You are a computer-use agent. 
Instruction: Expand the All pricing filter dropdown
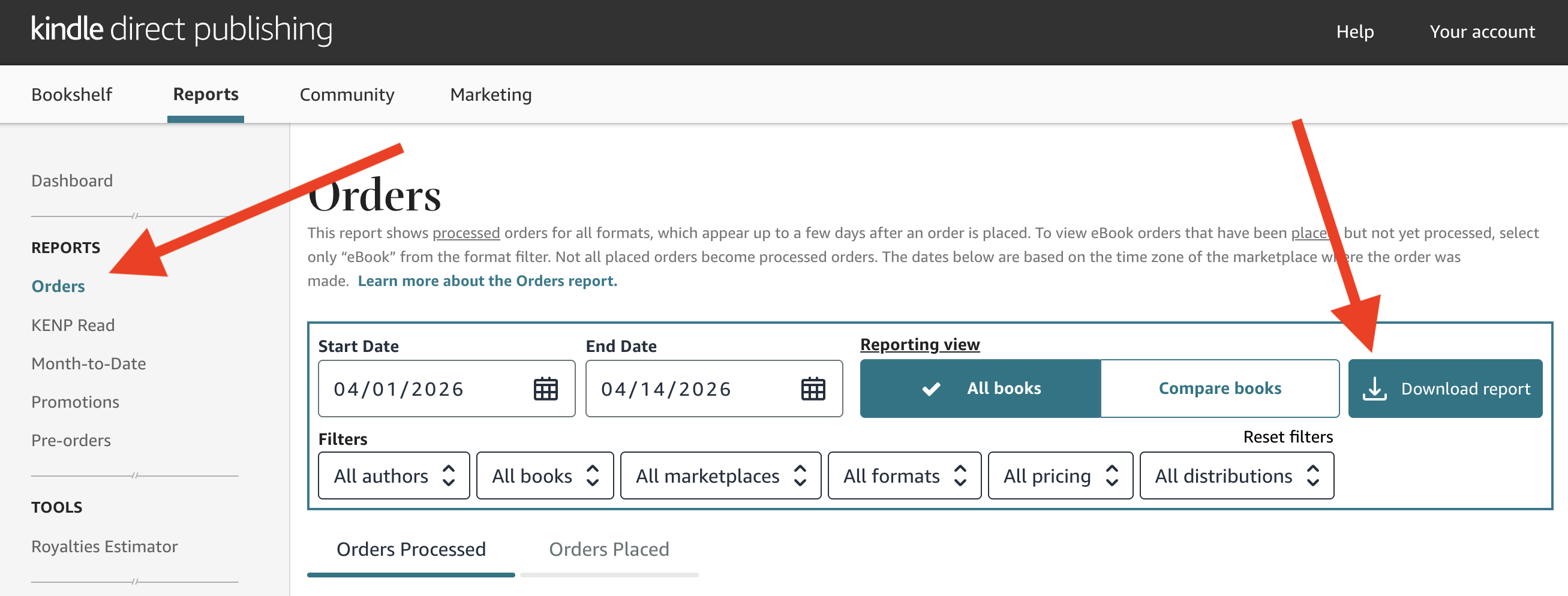point(1061,475)
